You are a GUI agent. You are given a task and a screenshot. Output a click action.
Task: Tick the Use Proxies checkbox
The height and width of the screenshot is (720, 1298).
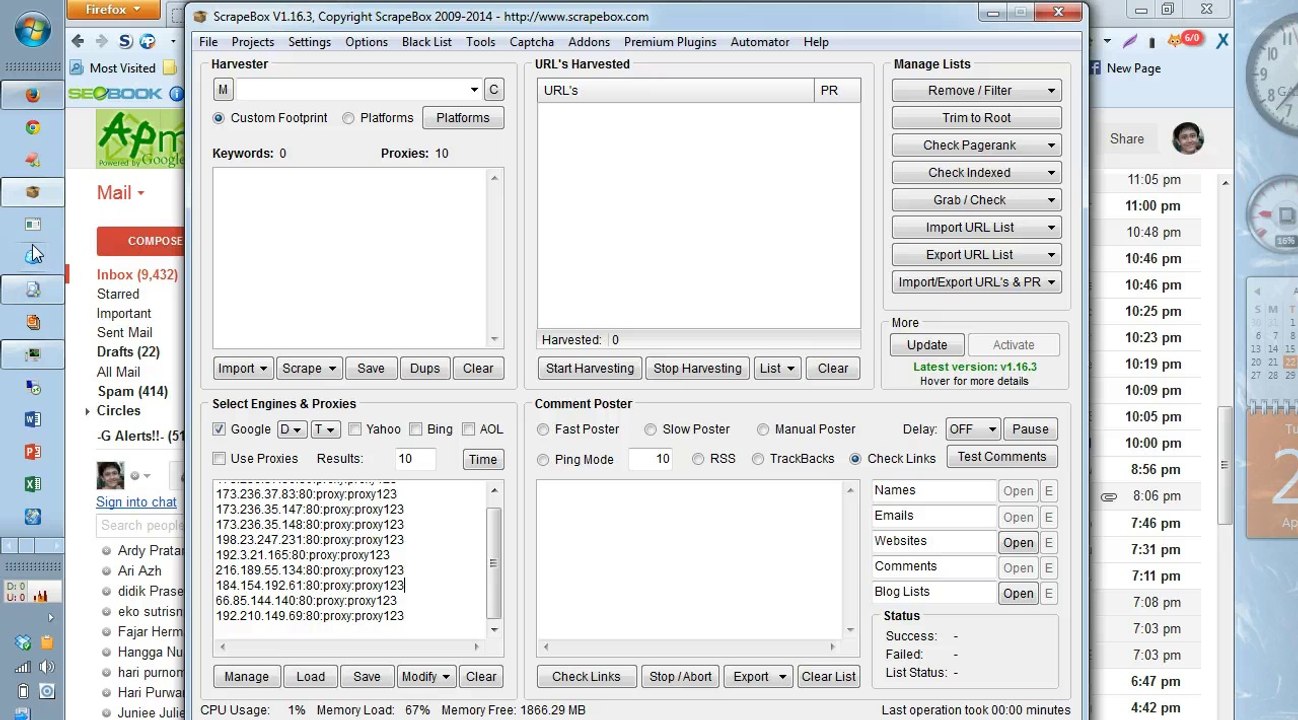[x=219, y=459]
